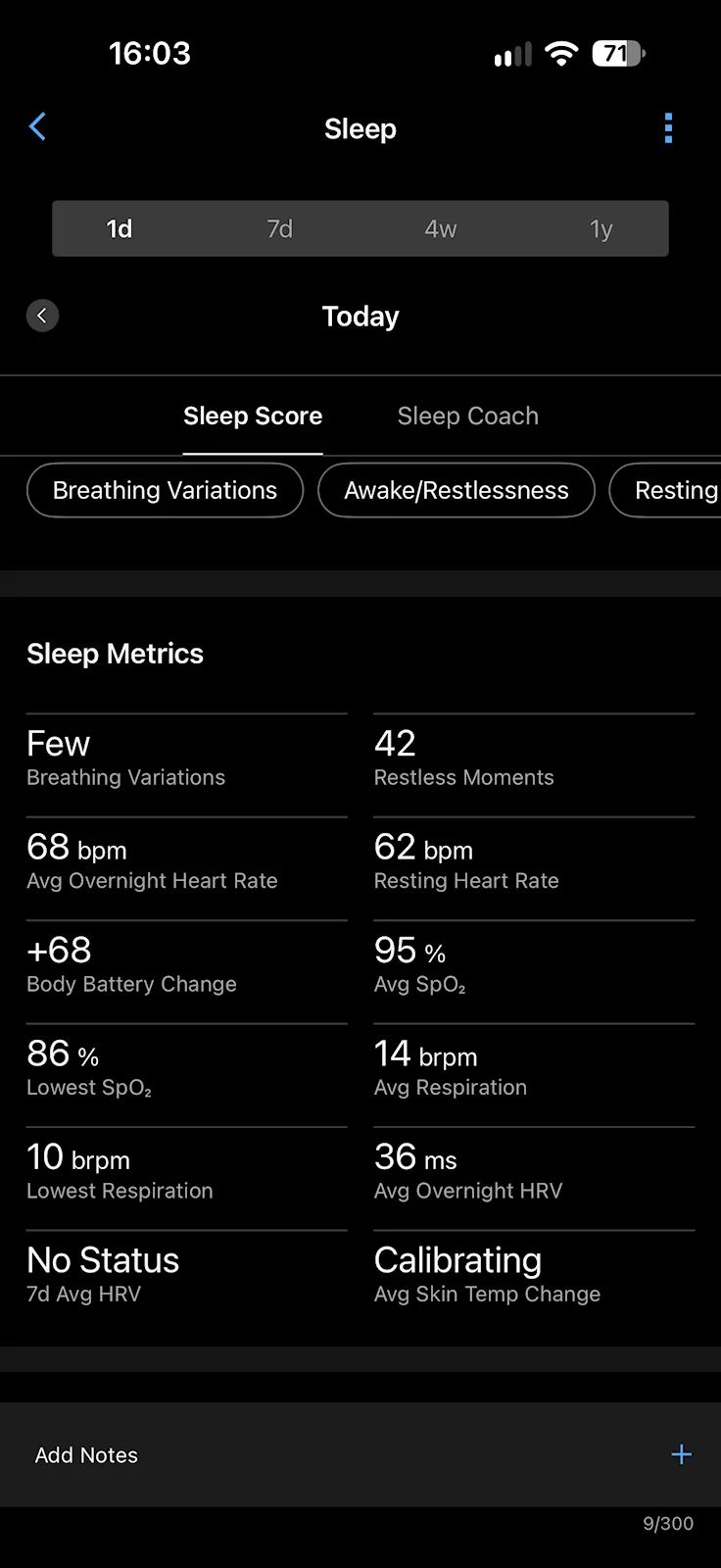Select the 1d time range
Viewport: 721px width, 1568px height.
coord(120,228)
